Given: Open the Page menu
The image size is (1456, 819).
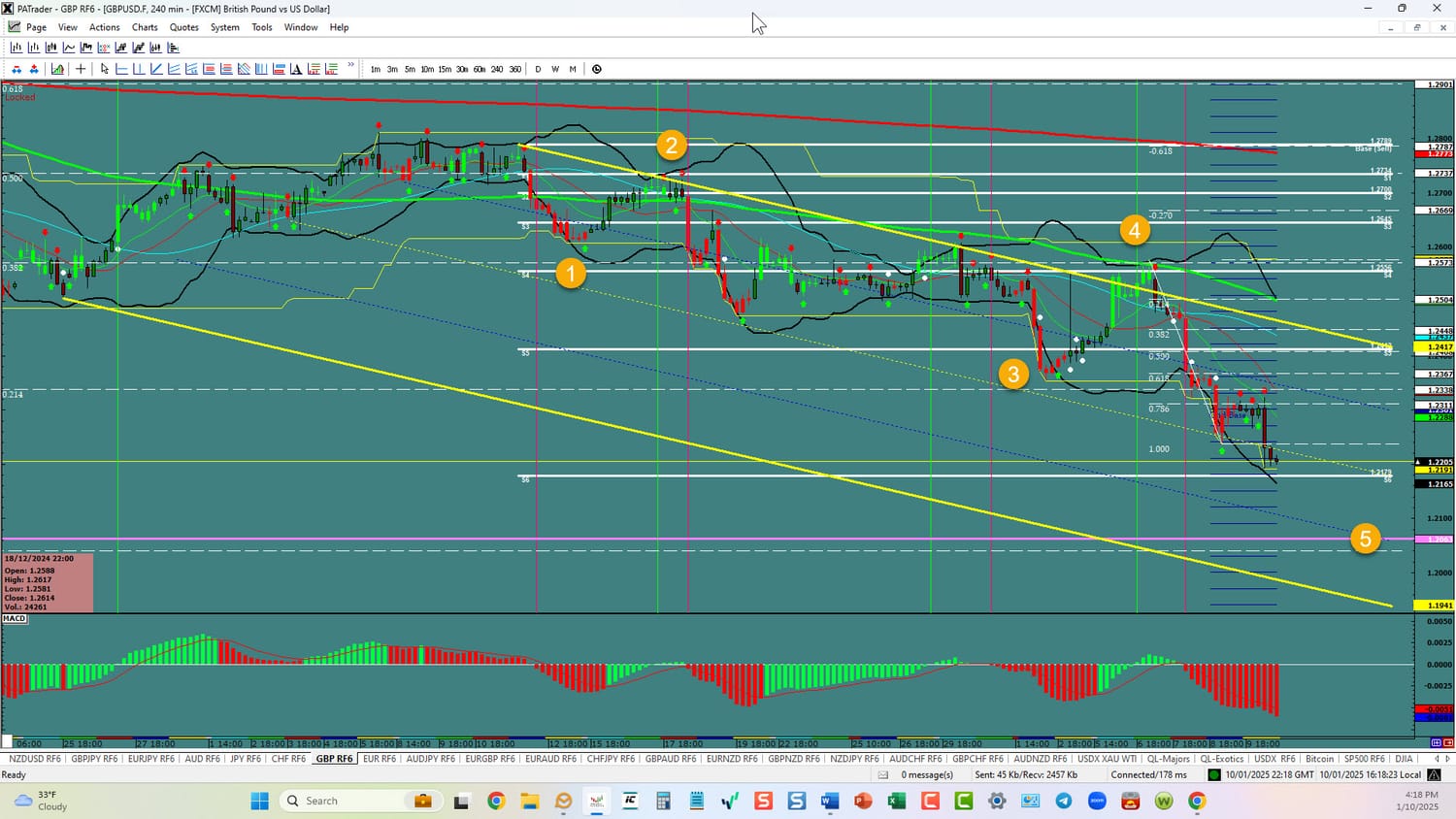Looking at the screenshot, I should click(x=36, y=27).
